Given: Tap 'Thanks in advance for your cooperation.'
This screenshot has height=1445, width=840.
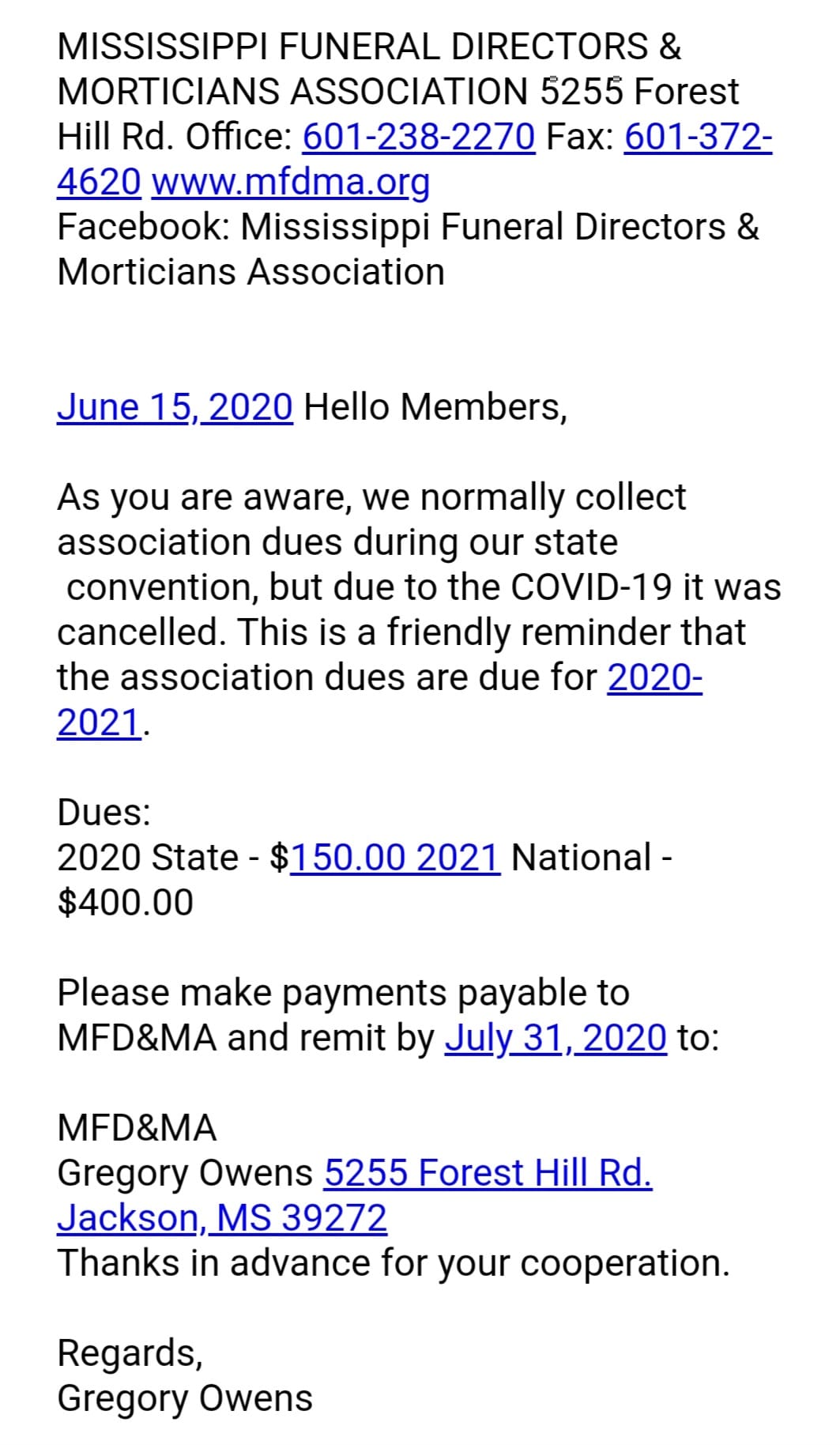Looking at the screenshot, I should [x=394, y=1263].
